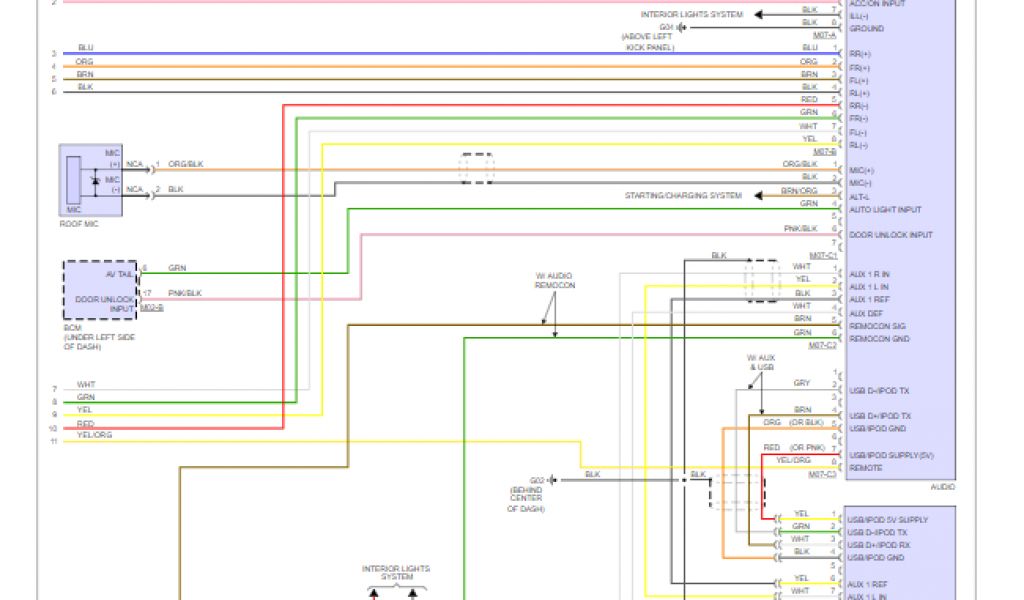Click the W/ AUX & USB note

[x=761, y=362]
